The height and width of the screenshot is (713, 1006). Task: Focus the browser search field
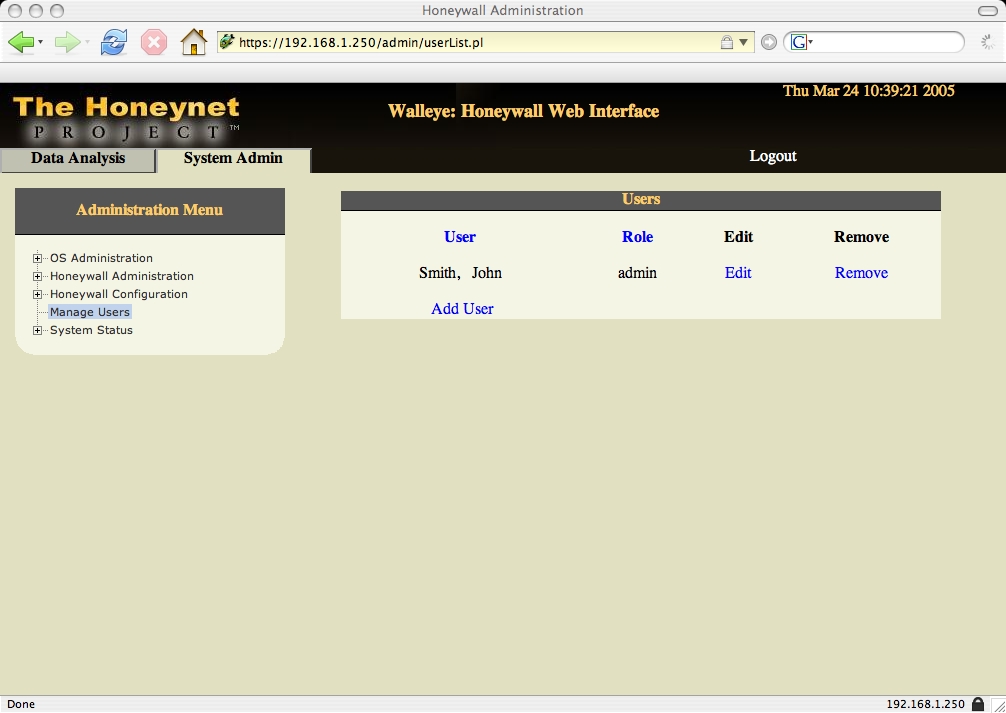coord(887,42)
